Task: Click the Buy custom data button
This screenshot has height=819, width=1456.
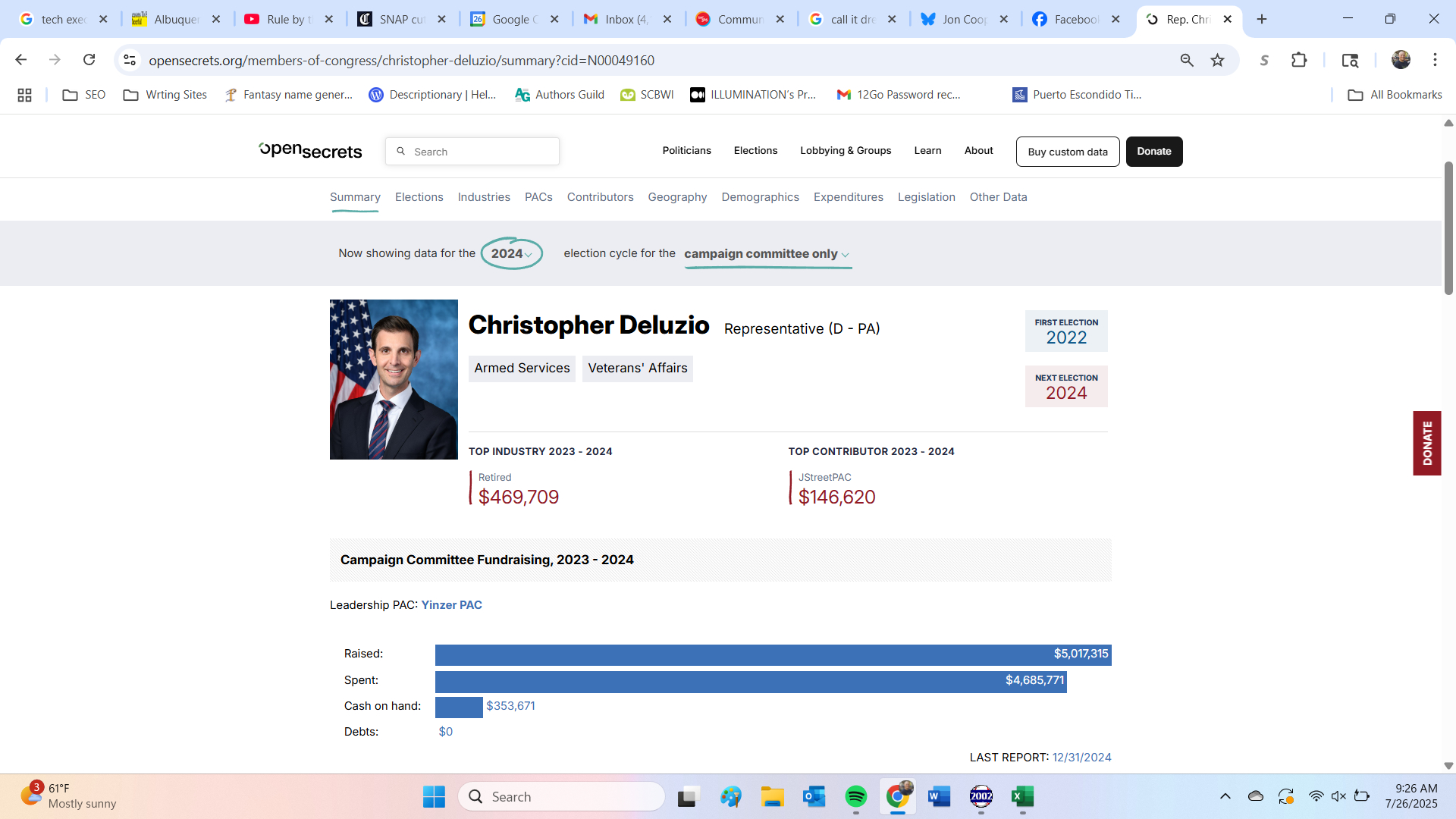Action: click(1067, 152)
